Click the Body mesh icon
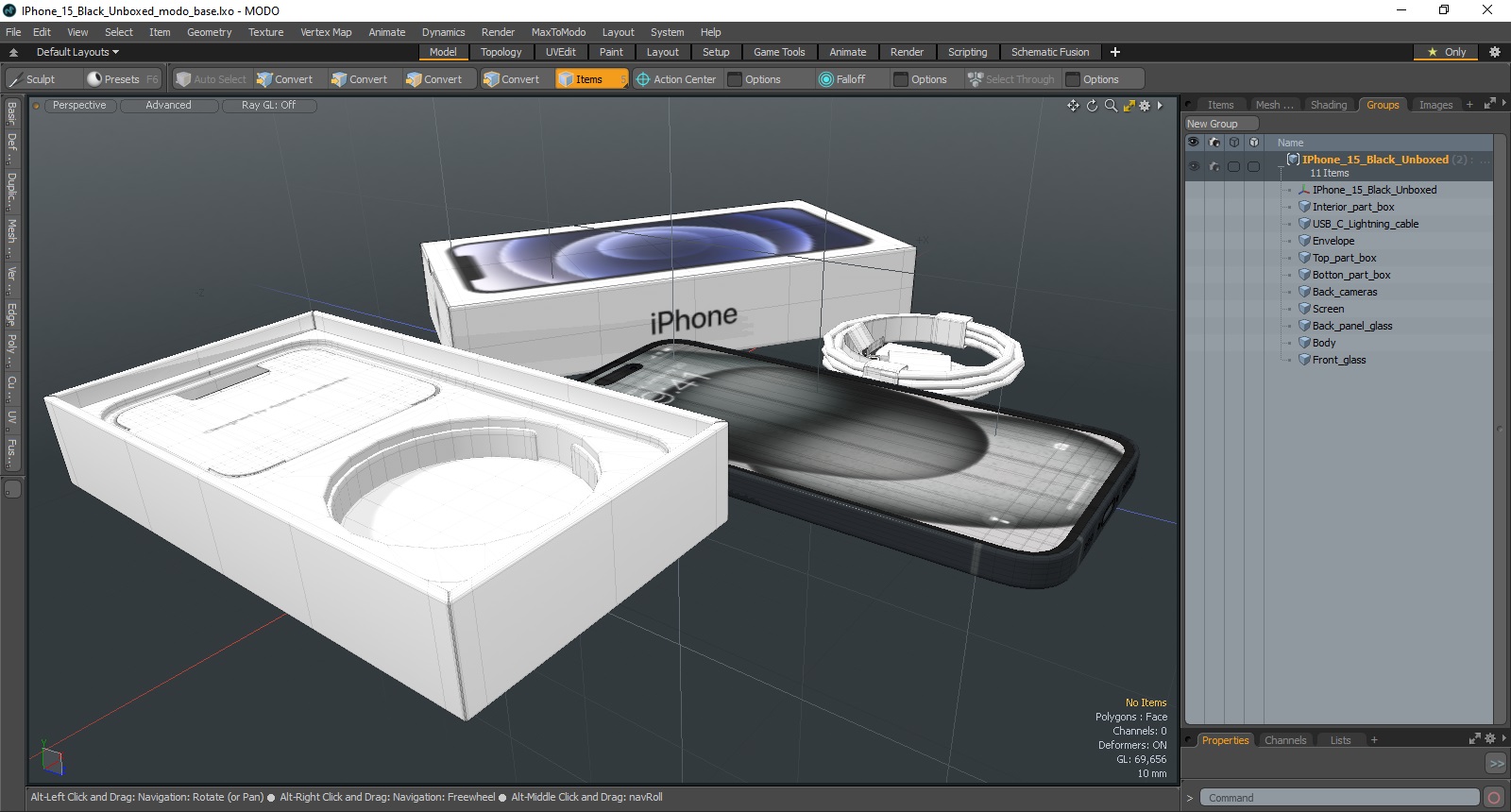The image size is (1511, 812). 1304,343
